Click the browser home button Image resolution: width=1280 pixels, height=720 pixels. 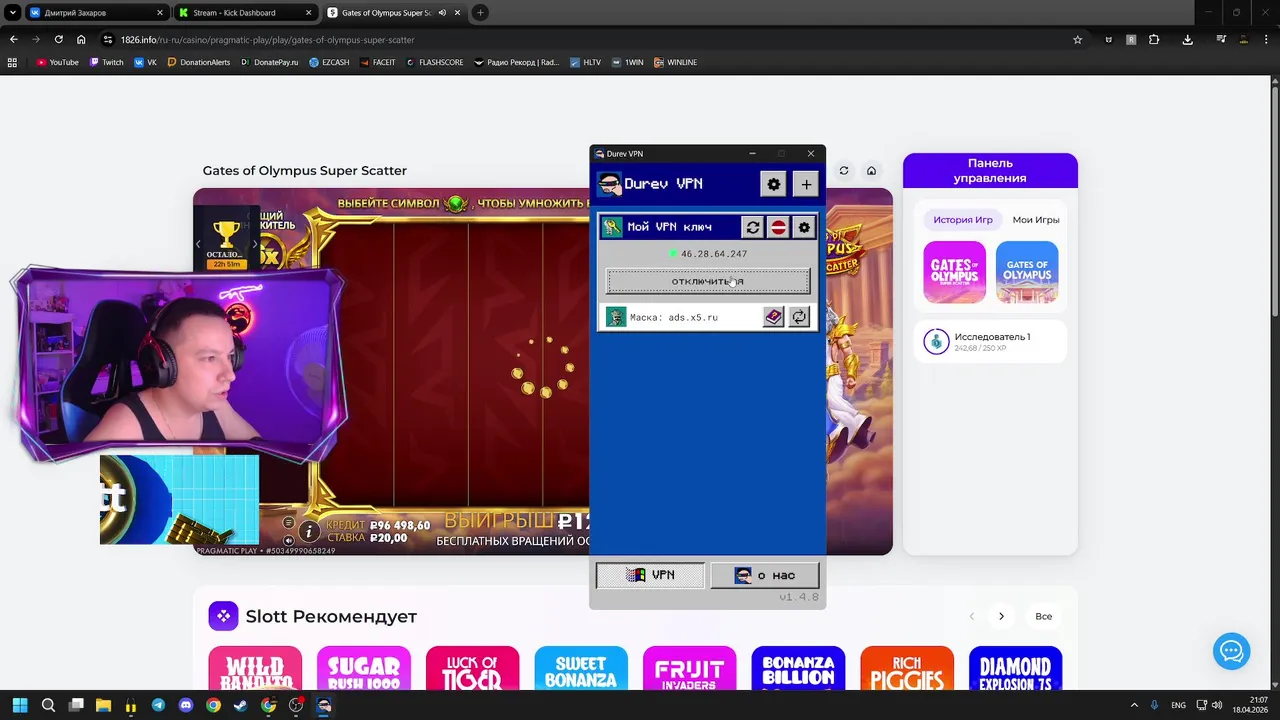81,40
